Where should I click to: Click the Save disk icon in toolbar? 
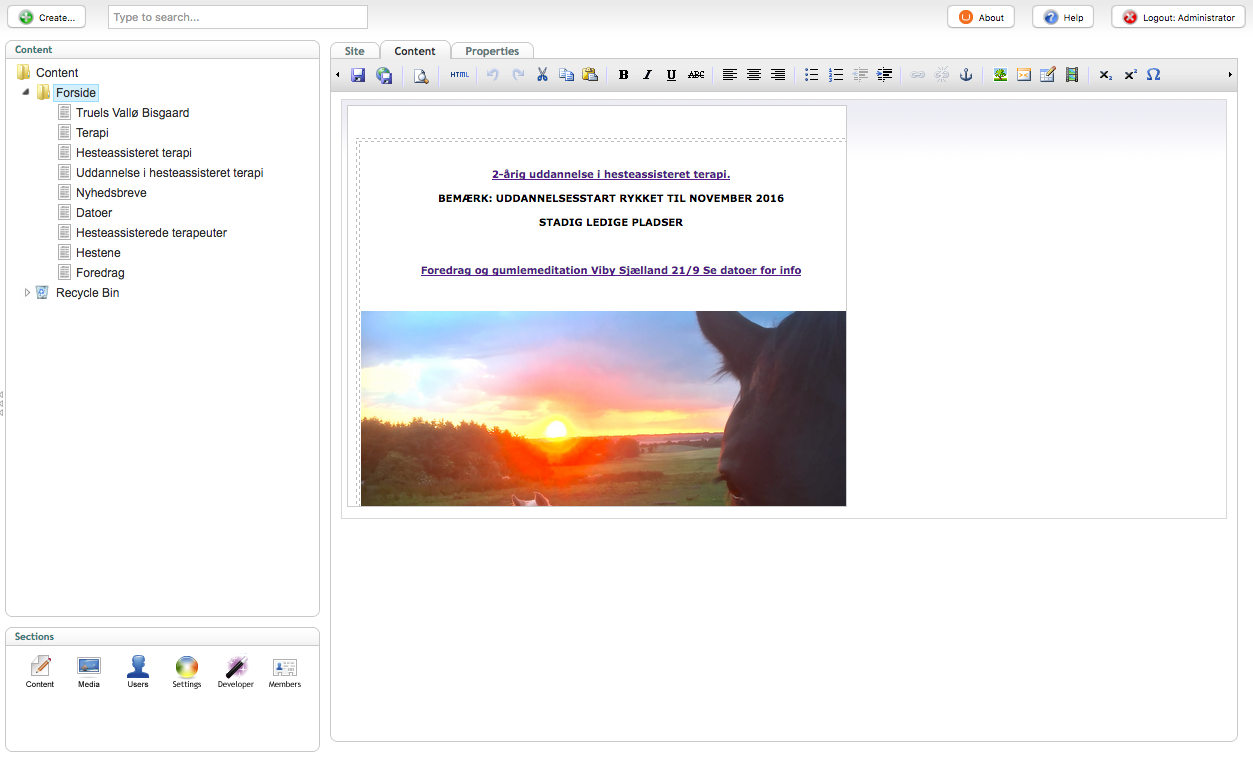pos(358,75)
